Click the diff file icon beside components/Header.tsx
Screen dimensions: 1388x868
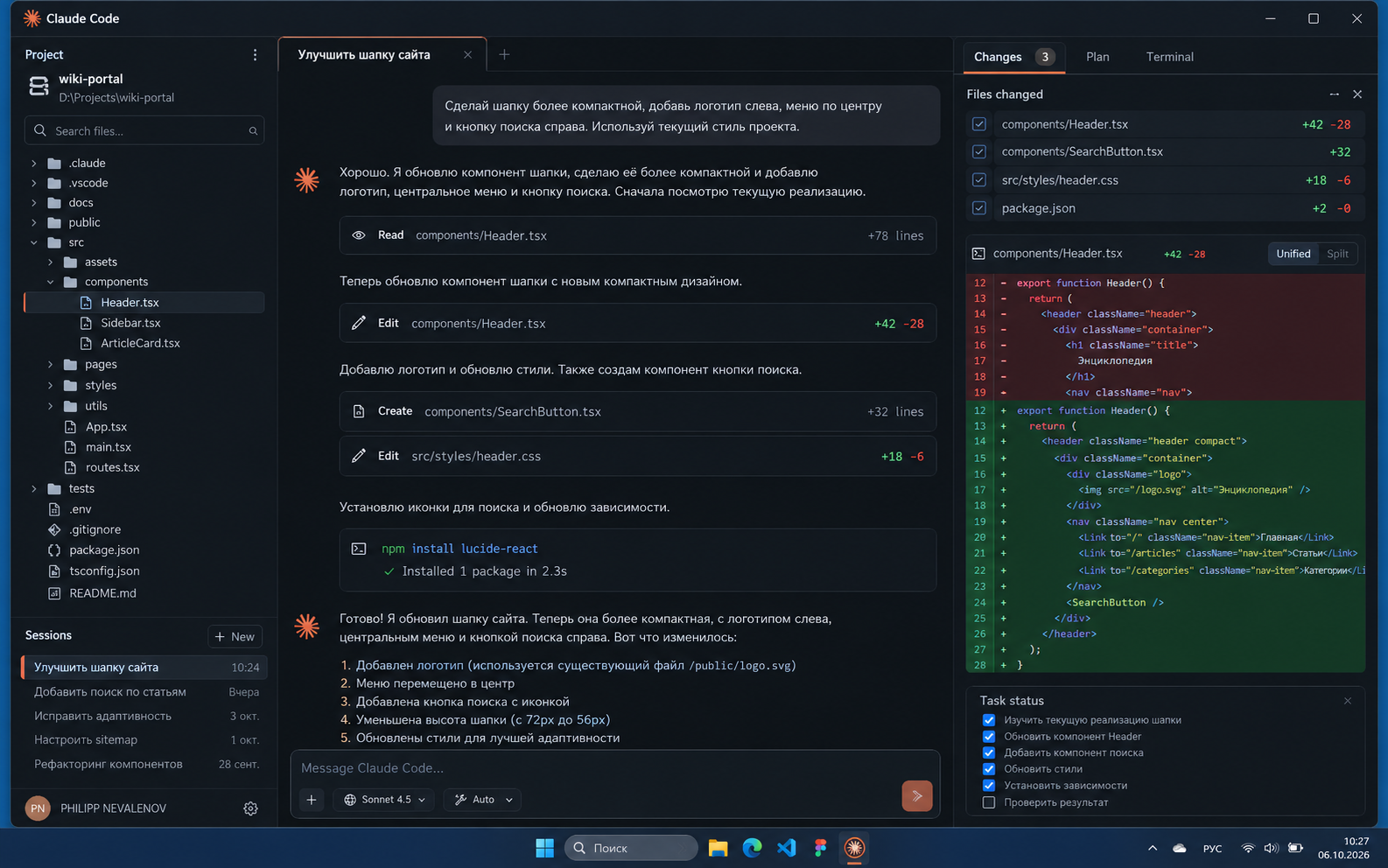click(x=978, y=254)
